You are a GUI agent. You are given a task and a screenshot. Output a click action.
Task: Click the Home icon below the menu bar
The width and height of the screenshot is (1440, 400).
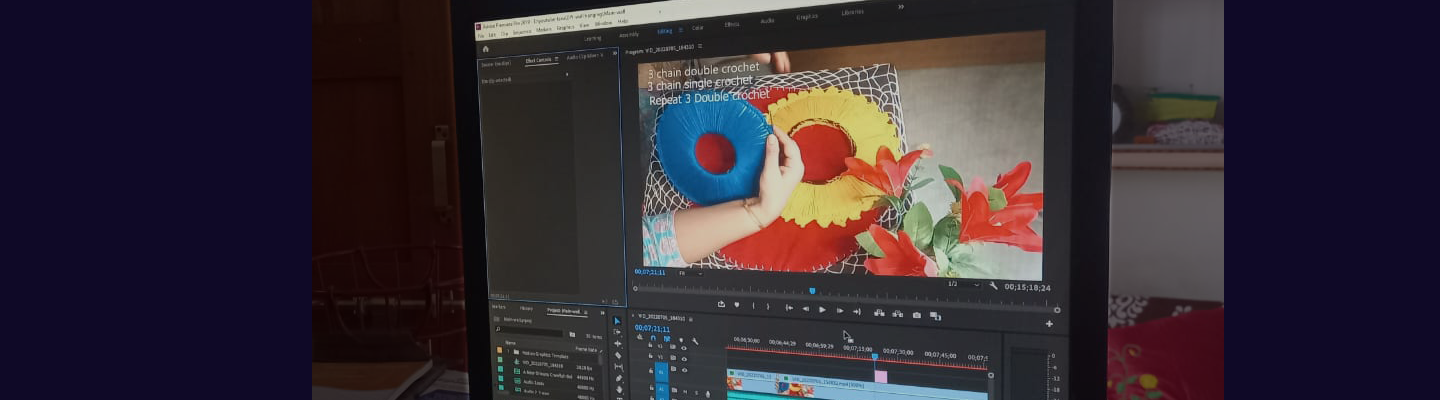point(486,48)
